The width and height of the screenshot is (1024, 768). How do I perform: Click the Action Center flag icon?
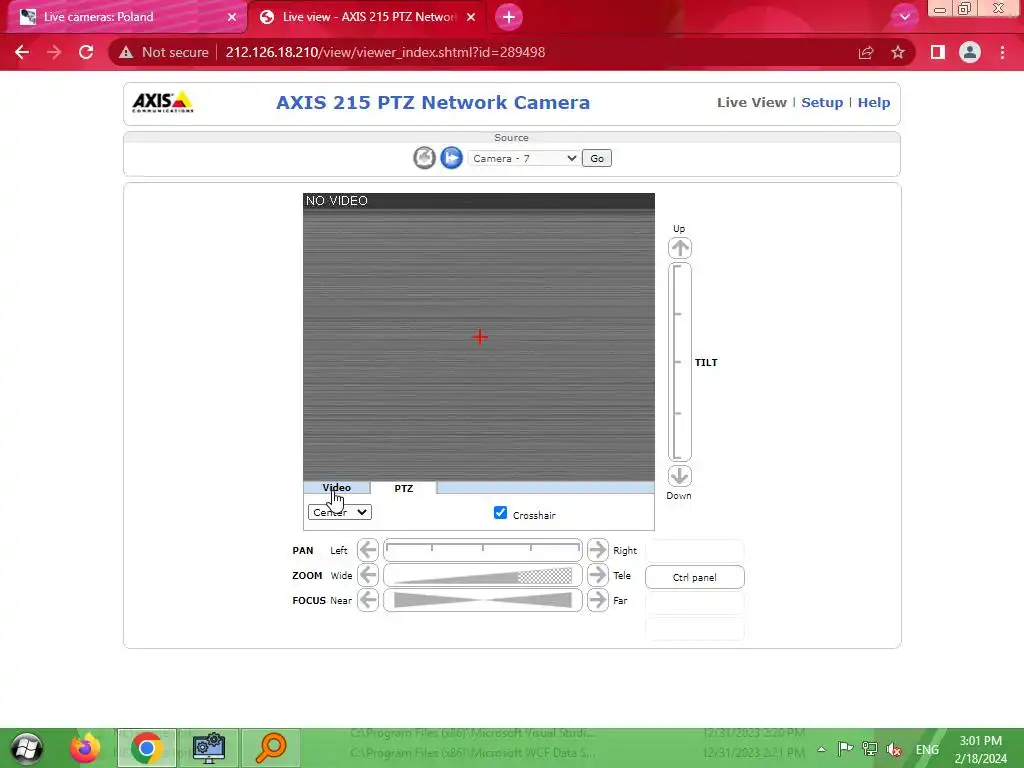(x=845, y=748)
